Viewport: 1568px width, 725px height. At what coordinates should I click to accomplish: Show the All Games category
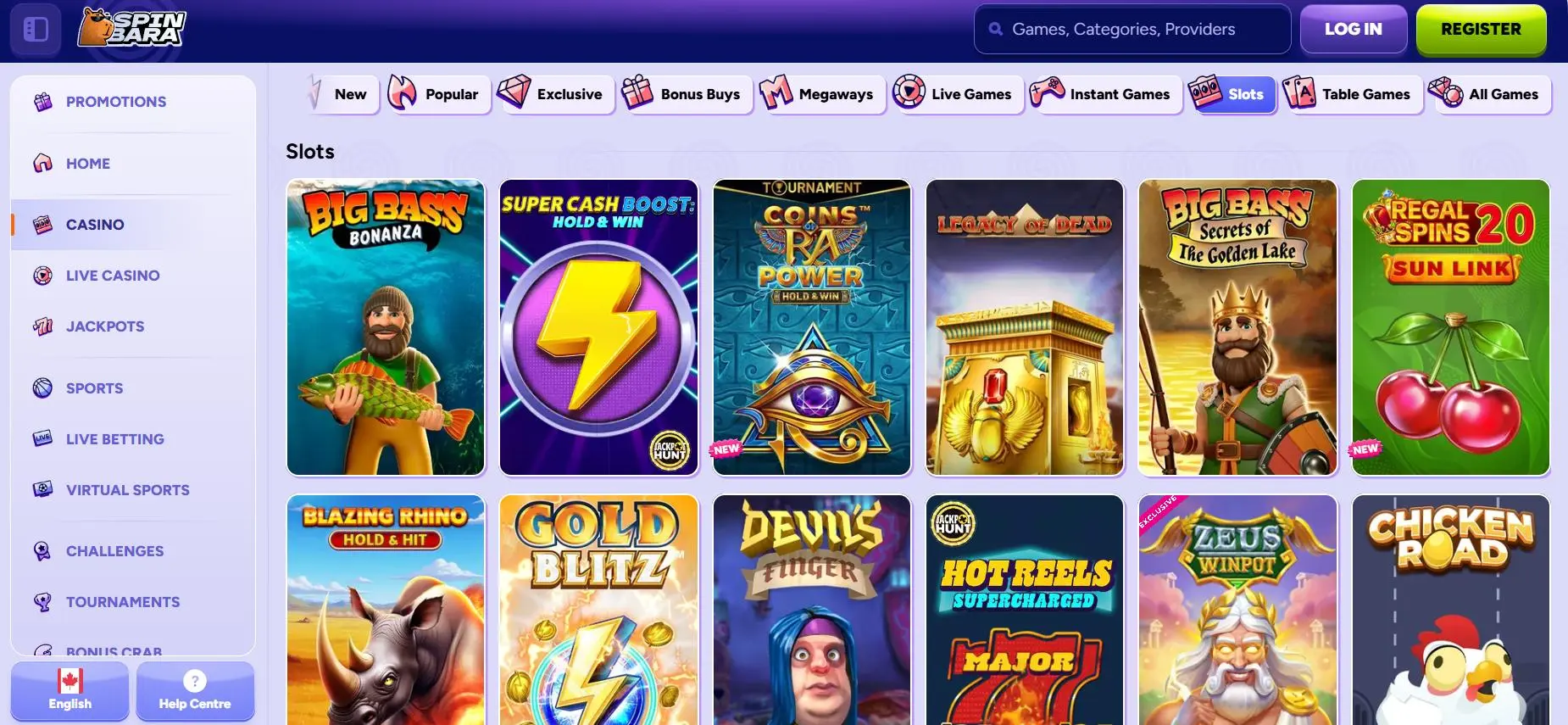[x=1489, y=93]
